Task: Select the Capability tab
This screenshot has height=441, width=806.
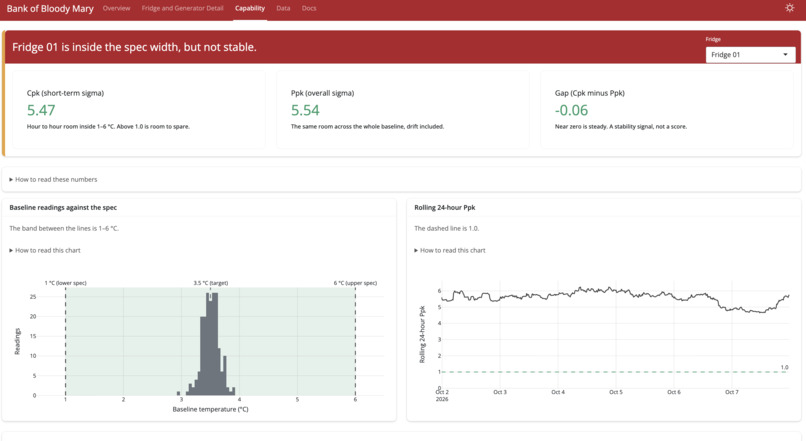Action: (250, 8)
